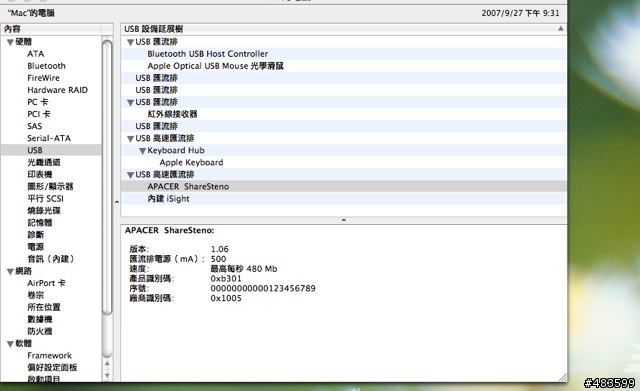Collapse the 軟體 software category

coord(10,344)
